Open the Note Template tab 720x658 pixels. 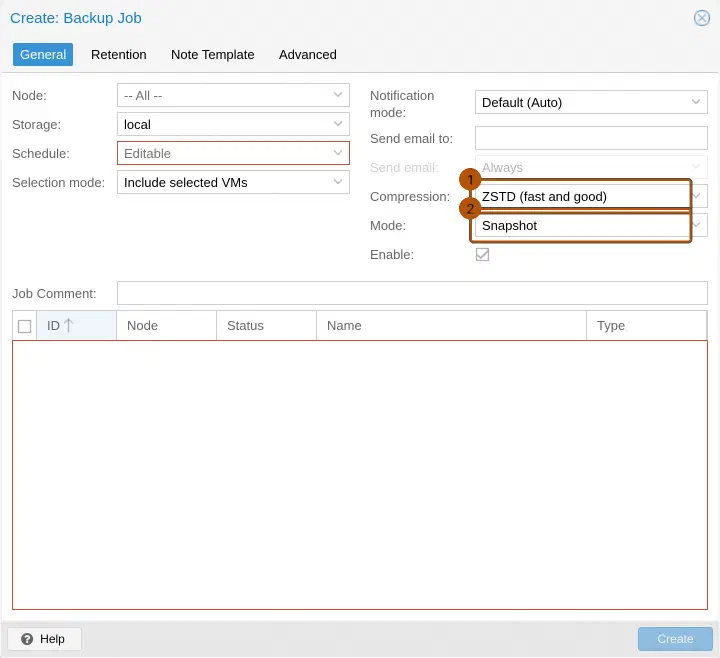(213, 55)
